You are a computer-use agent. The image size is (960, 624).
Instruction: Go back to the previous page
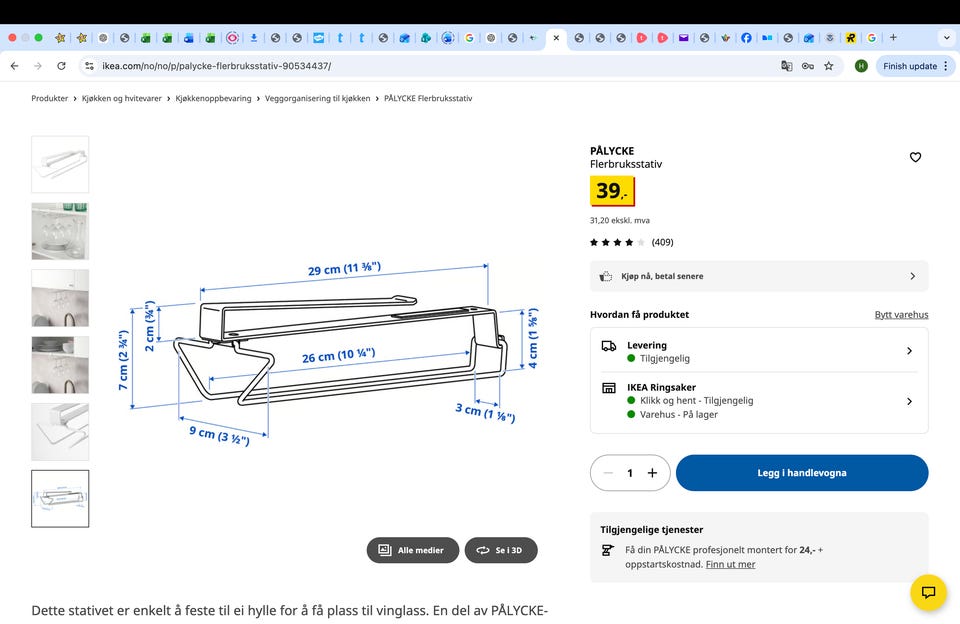[x=15, y=66]
